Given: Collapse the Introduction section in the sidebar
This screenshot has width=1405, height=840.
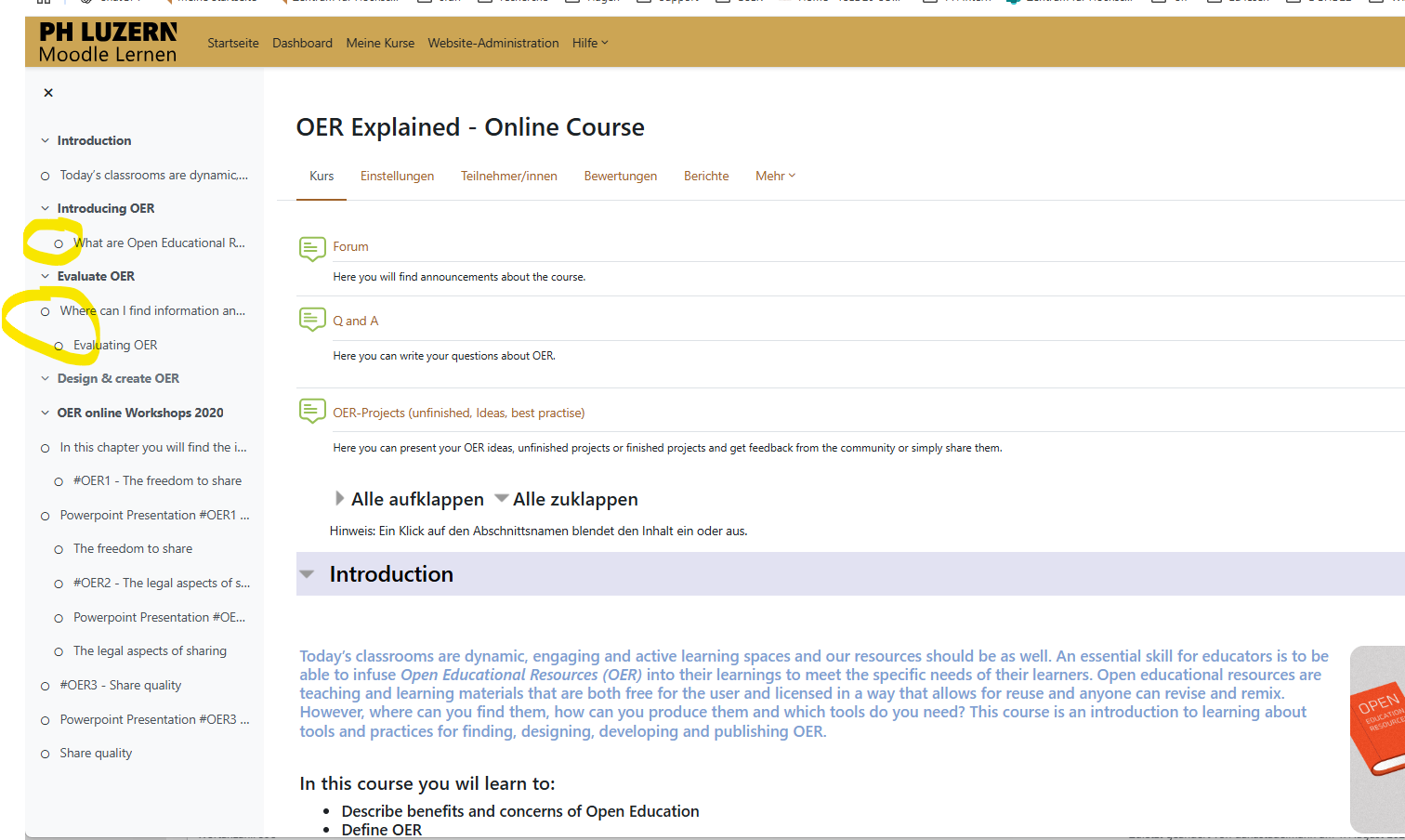Looking at the screenshot, I should click(45, 140).
